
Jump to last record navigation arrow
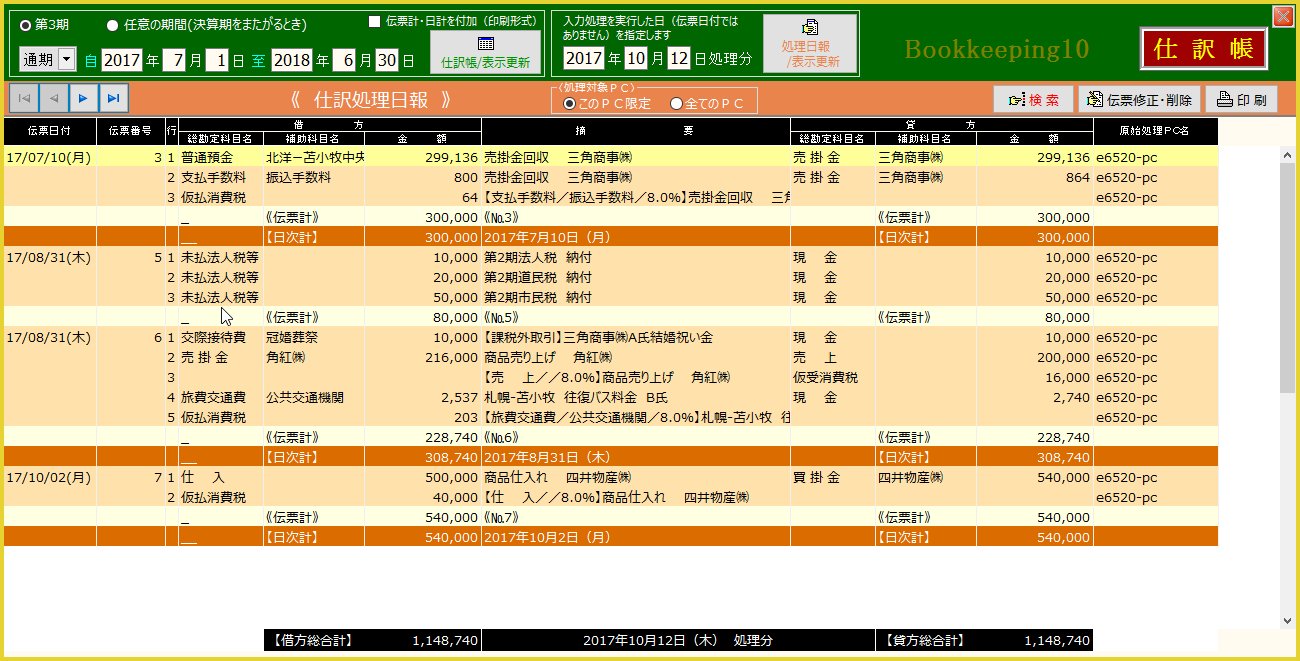point(113,98)
